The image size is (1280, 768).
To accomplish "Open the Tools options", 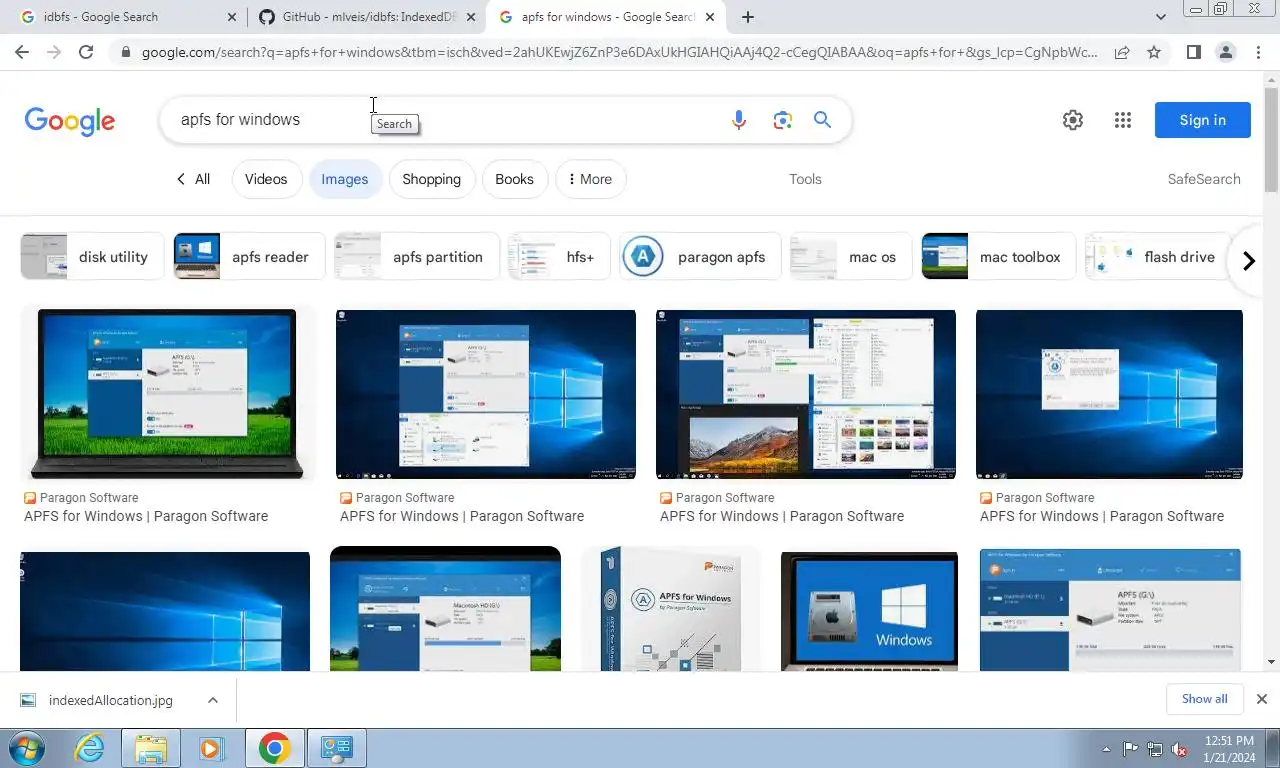I will [805, 179].
